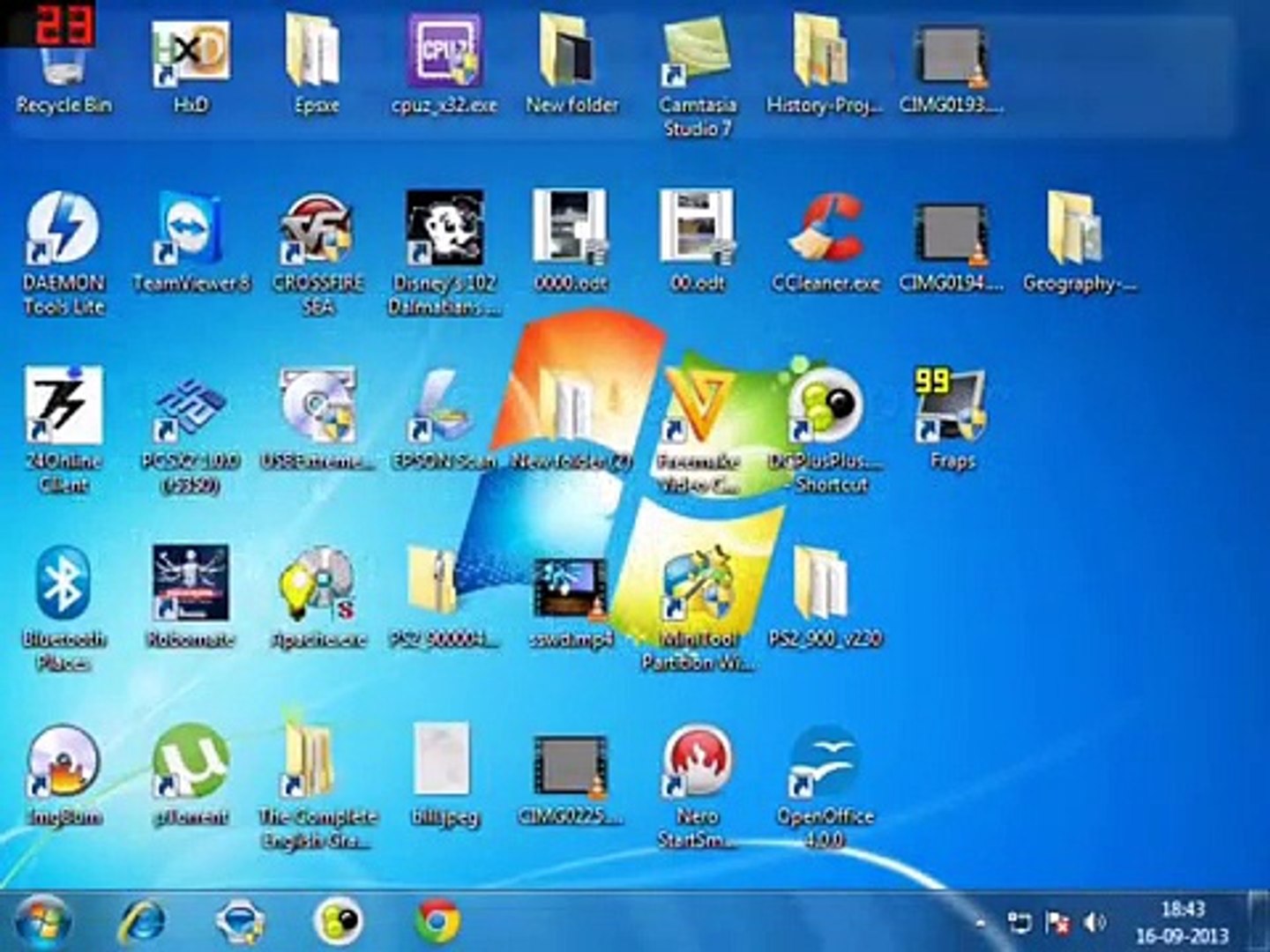
Task: Select the Freemake Video Converter shortcut
Action: pos(698,432)
